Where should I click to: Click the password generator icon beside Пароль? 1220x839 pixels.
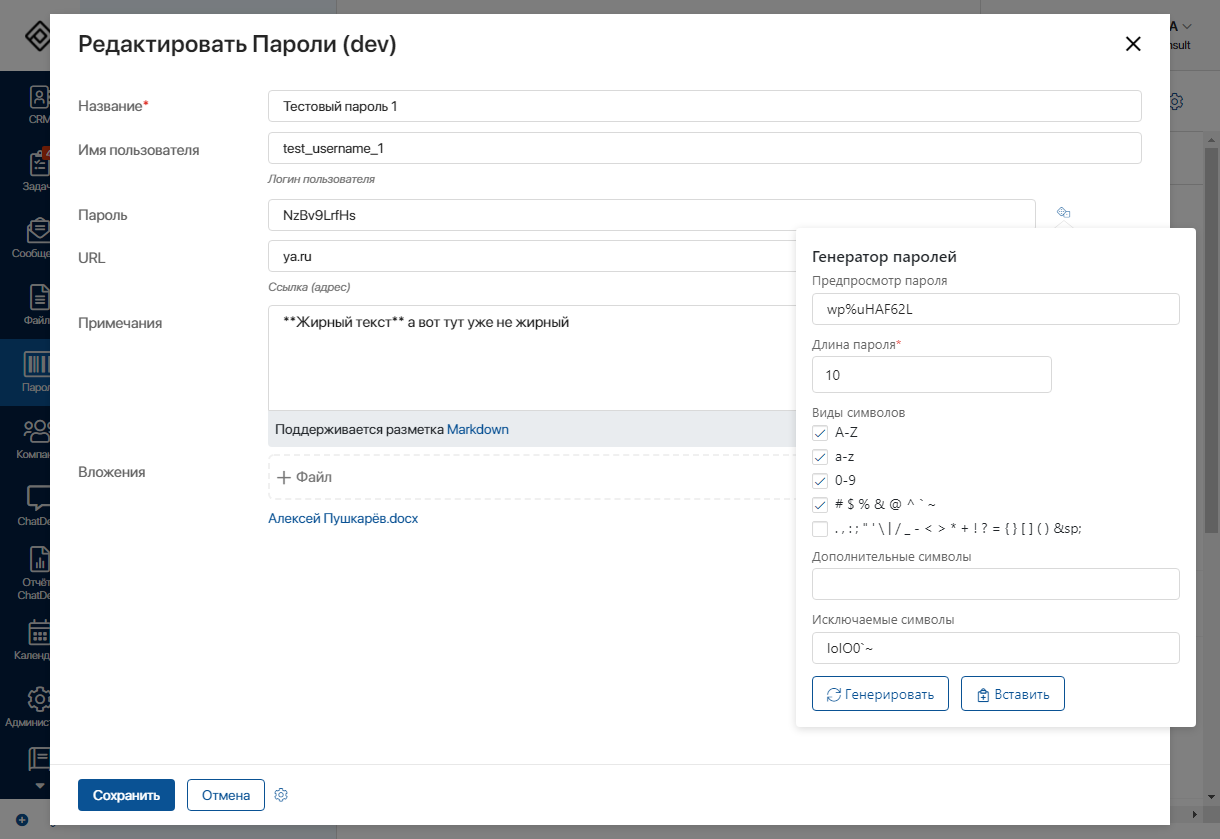tap(1064, 213)
